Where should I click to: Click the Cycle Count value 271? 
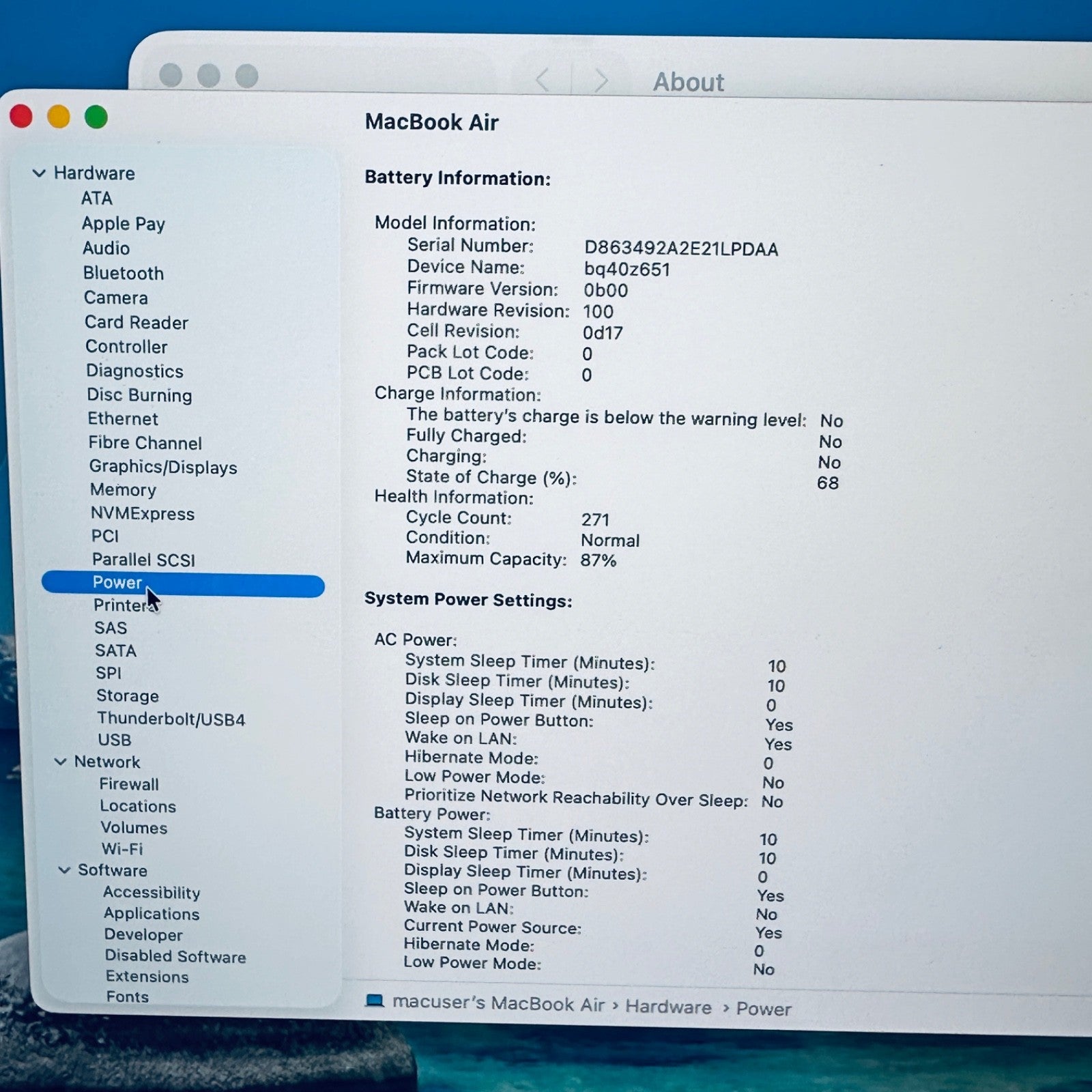595,519
